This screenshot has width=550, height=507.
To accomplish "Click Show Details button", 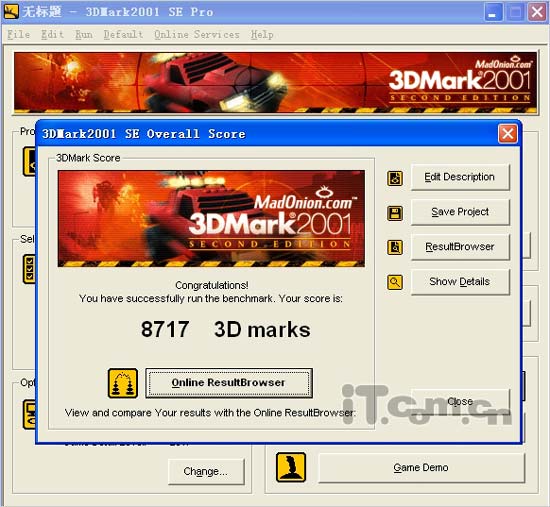I will 460,281.
